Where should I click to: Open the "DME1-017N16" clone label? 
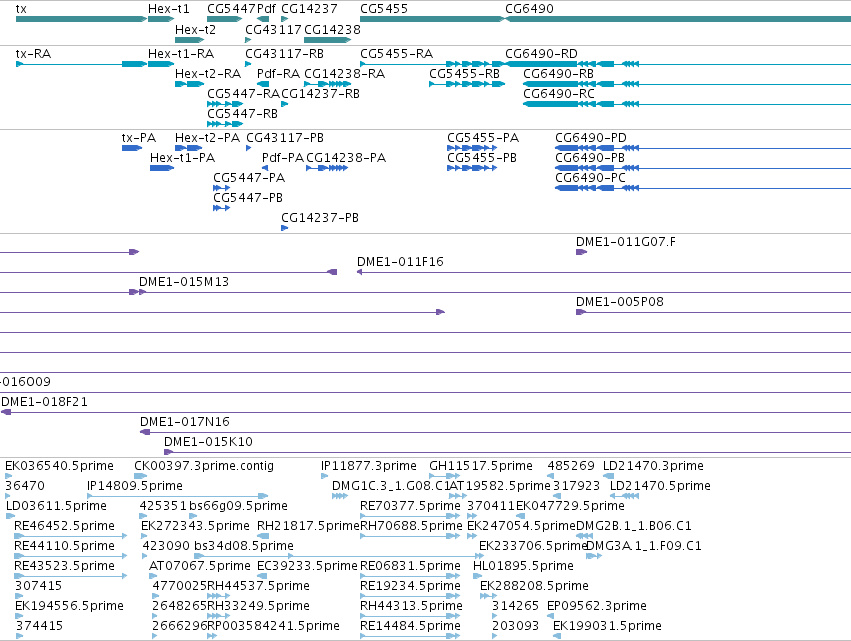185,422
